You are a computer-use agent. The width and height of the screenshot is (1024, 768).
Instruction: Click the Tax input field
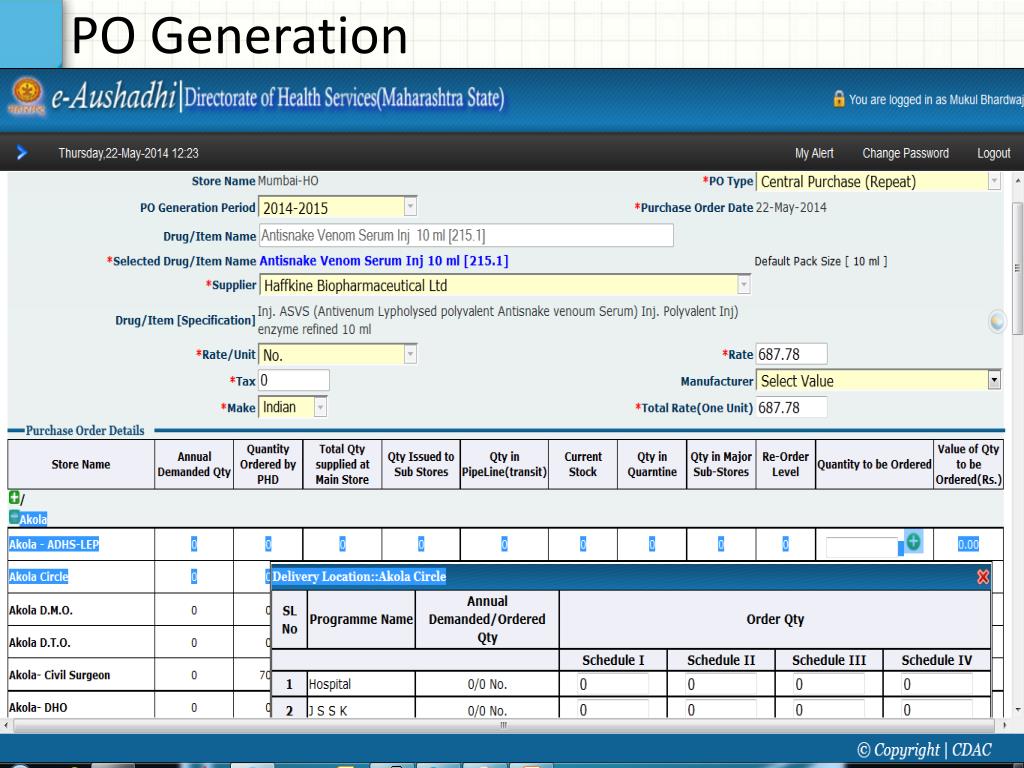[294, 381]
